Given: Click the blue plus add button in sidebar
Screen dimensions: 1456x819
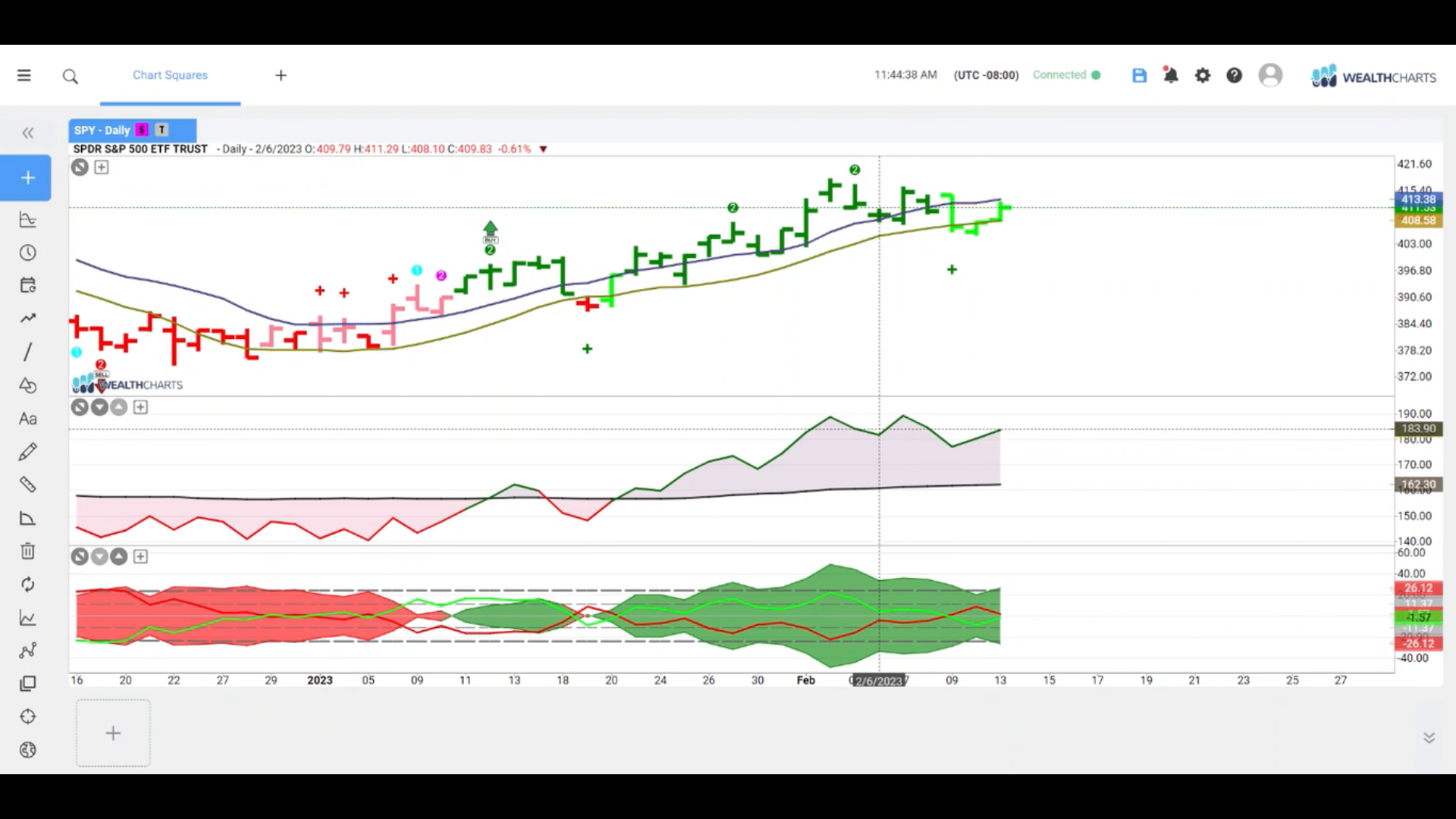Looking at the screenshot, I should (x=26, y=177).
